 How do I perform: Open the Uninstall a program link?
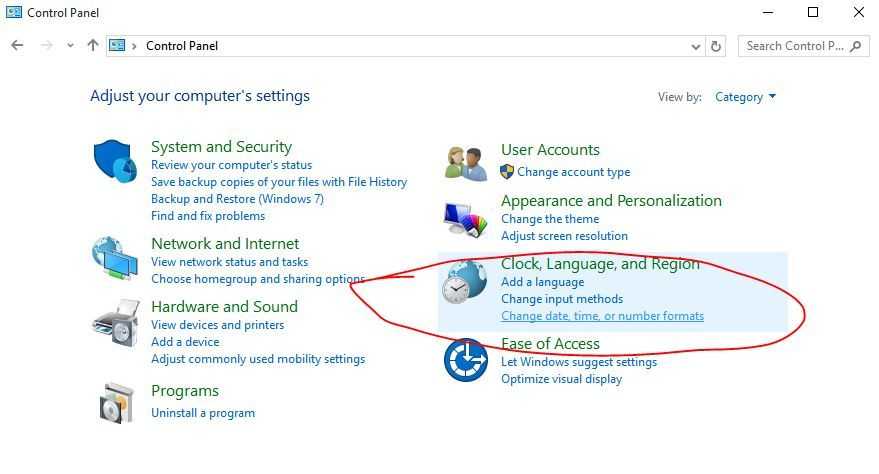tap(203, 413)
